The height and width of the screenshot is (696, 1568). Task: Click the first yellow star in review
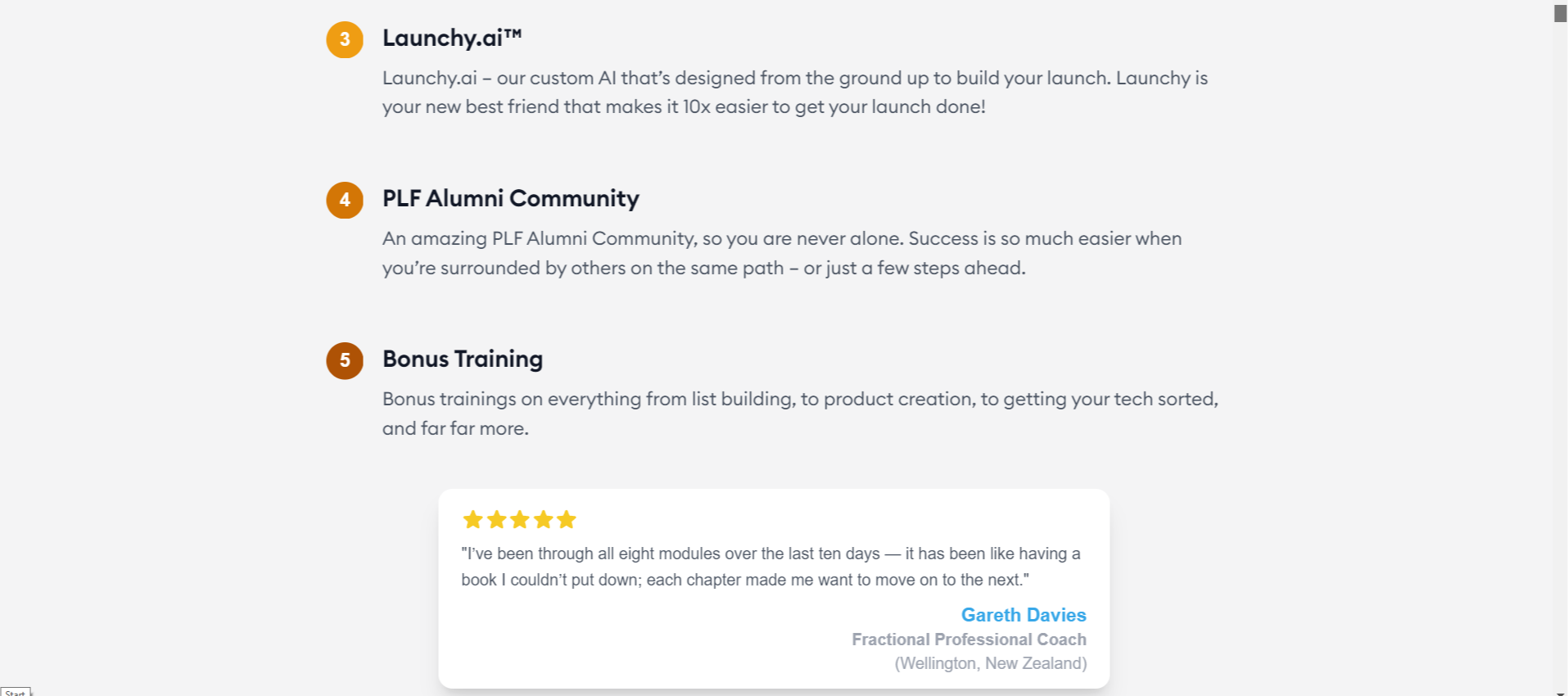pos(472,519)
